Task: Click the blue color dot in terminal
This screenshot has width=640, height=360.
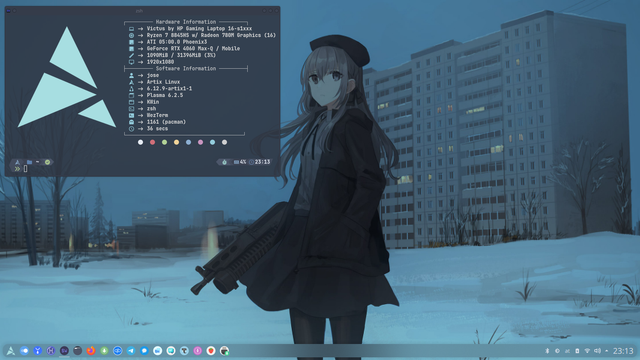Action: click(188, 142)
